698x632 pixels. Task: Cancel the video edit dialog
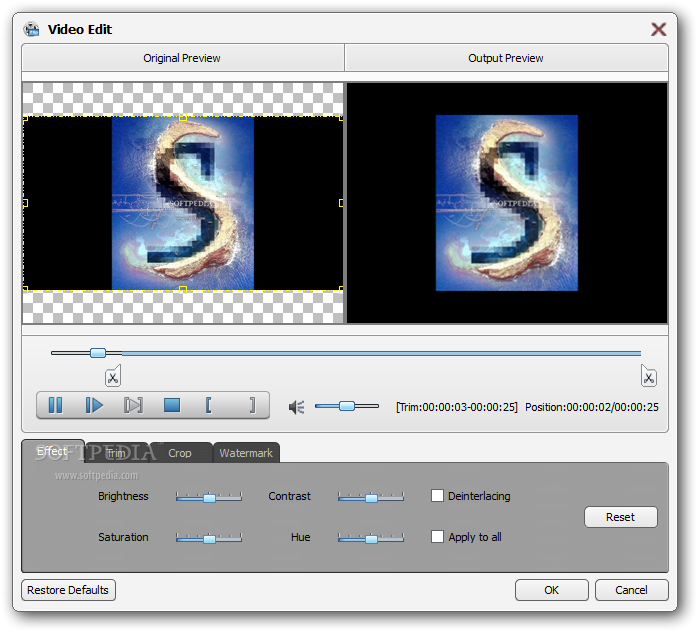(x=631, y=590)
